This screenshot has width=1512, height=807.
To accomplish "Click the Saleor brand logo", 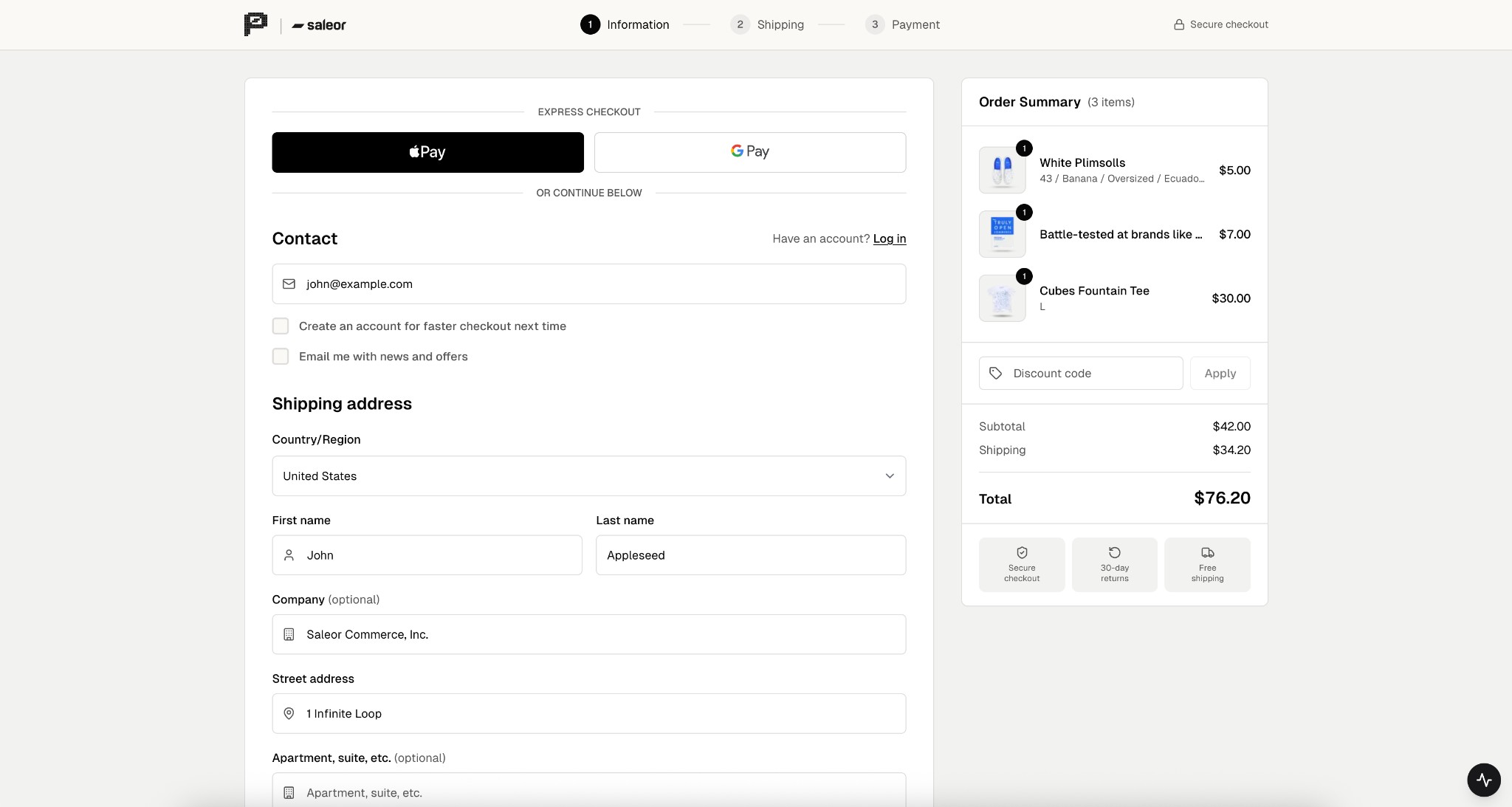I will click(319, 25).
